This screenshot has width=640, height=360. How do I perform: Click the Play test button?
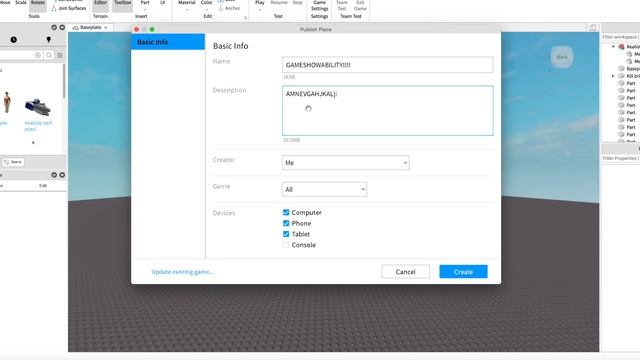pyautogui.click(x=260, y=5)
